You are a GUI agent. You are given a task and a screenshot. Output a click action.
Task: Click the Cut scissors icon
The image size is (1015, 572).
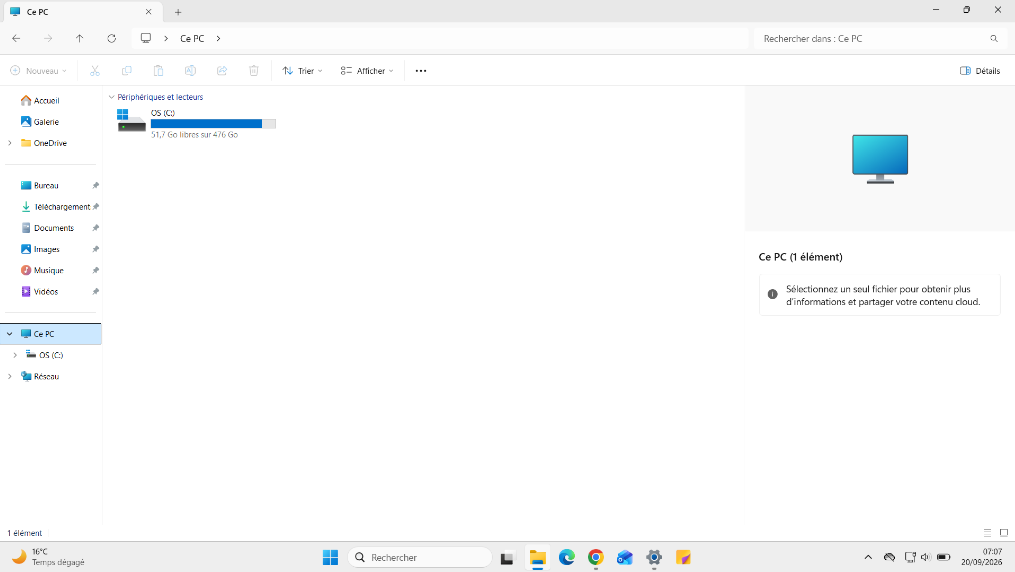pos(95,71)
